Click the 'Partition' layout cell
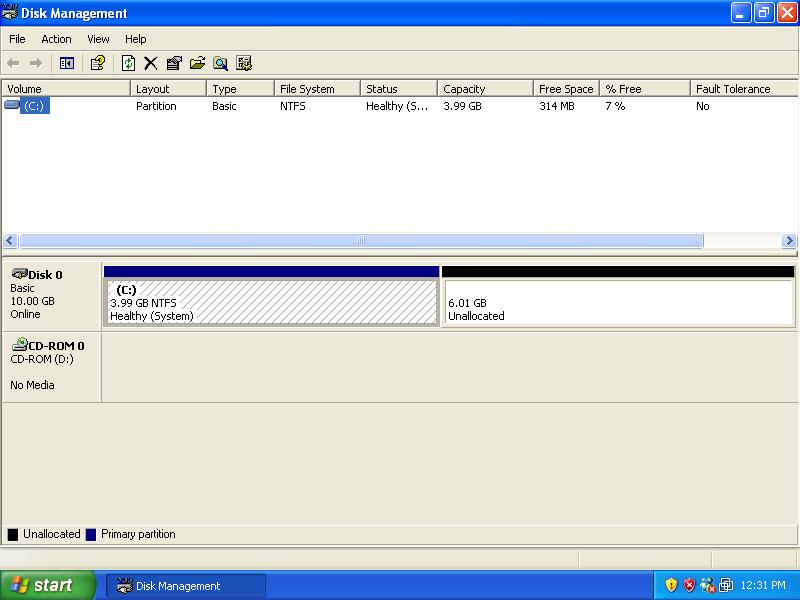Viewport: 800px width, 600px height. pyautogui.click(x=156, y=106)
